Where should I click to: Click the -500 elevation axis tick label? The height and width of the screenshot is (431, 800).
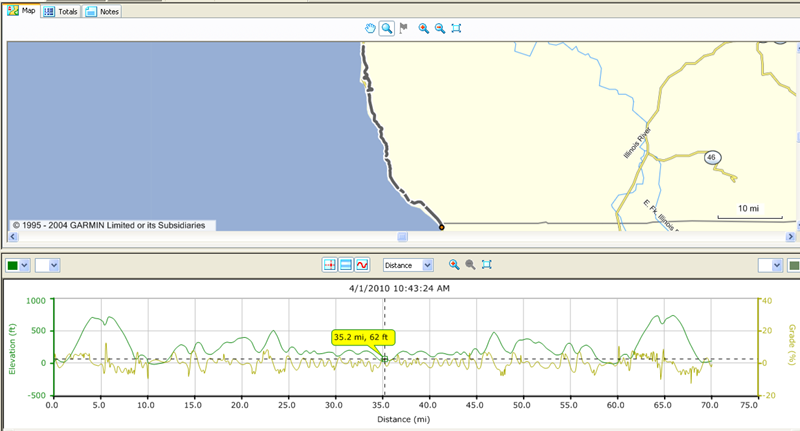tap(35, 395)
